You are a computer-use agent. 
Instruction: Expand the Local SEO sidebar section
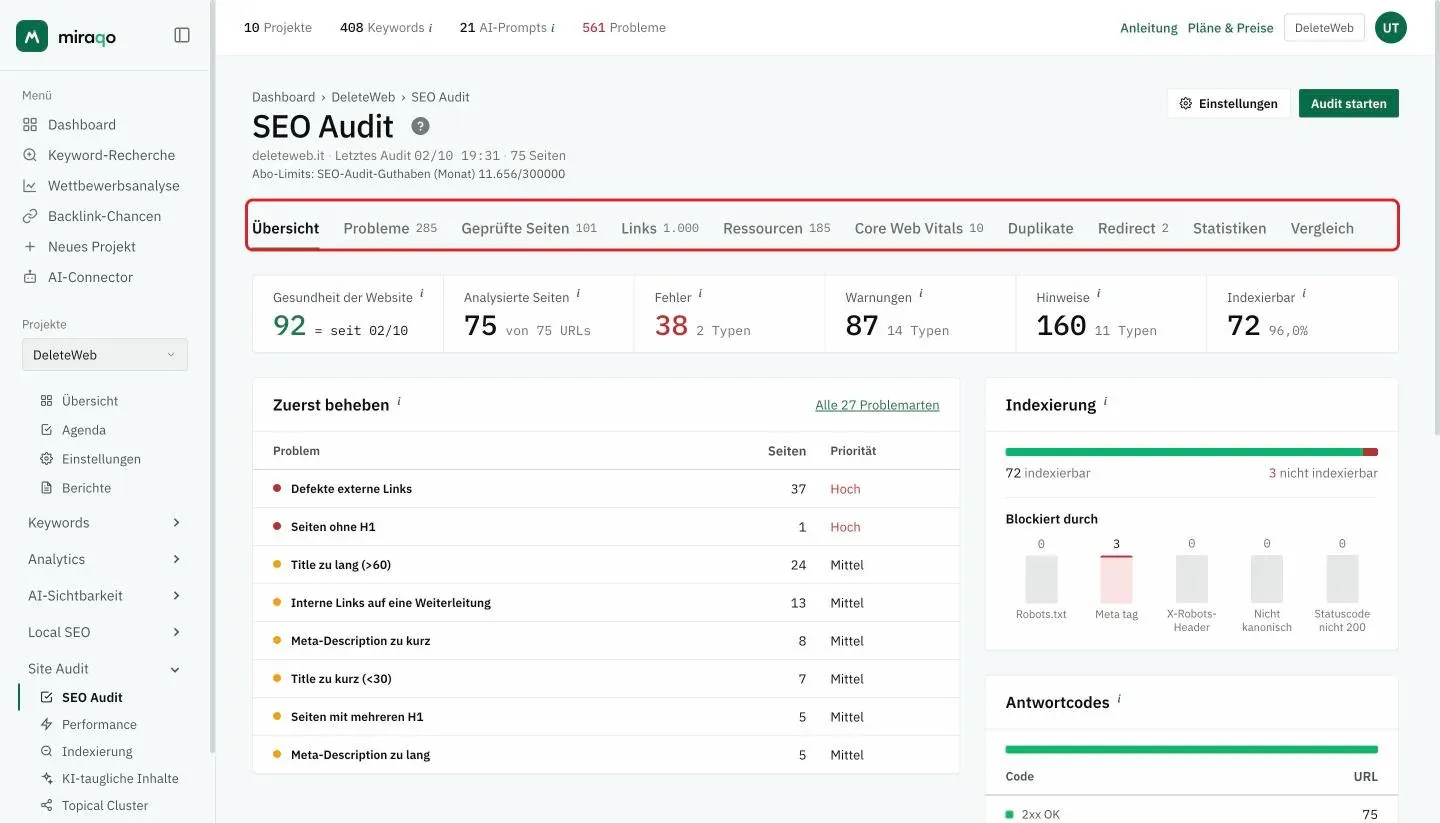point(105,632)
